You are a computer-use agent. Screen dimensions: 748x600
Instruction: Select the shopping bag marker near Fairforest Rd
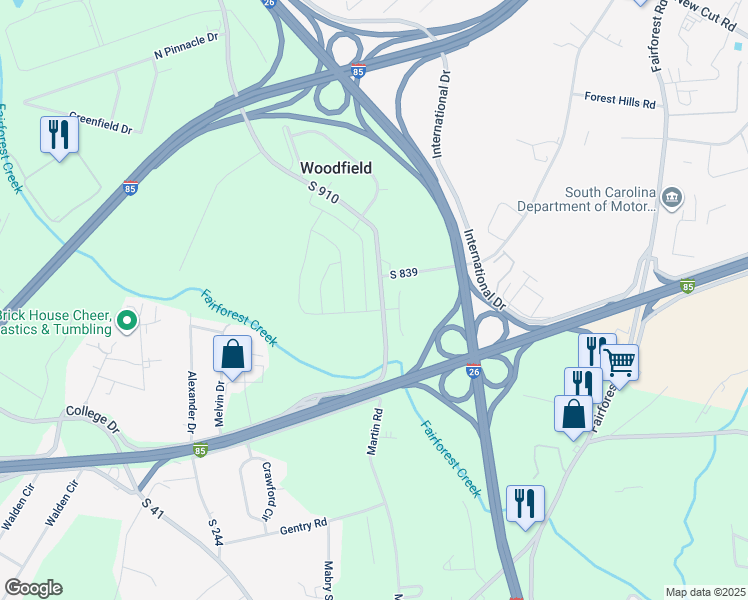(573, 417)
